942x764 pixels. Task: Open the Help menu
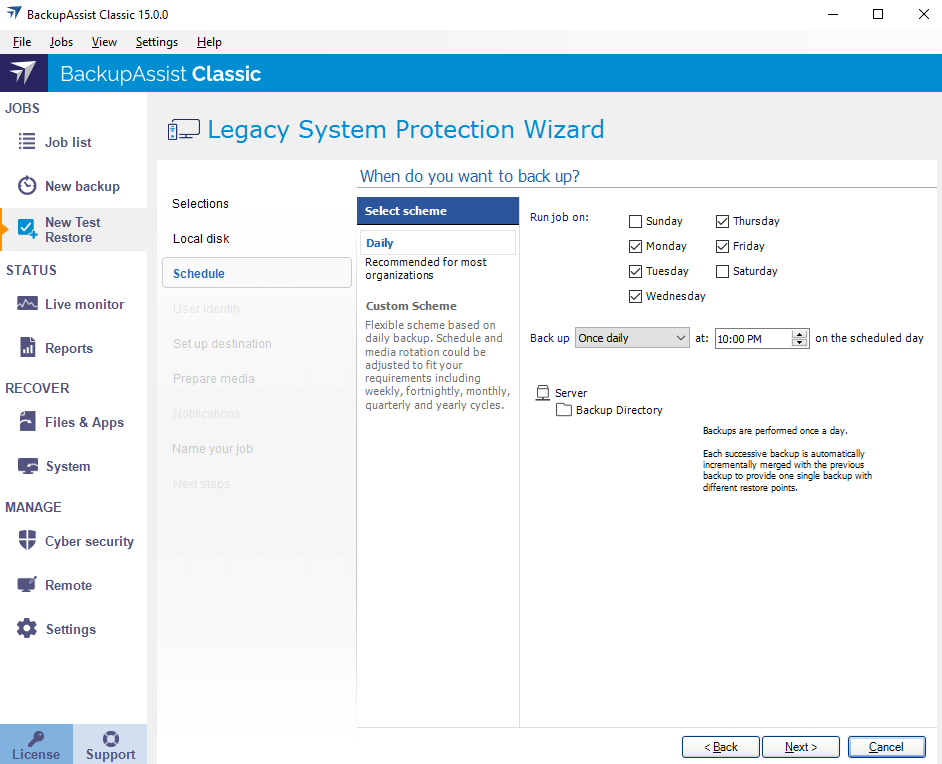[209, 42]
